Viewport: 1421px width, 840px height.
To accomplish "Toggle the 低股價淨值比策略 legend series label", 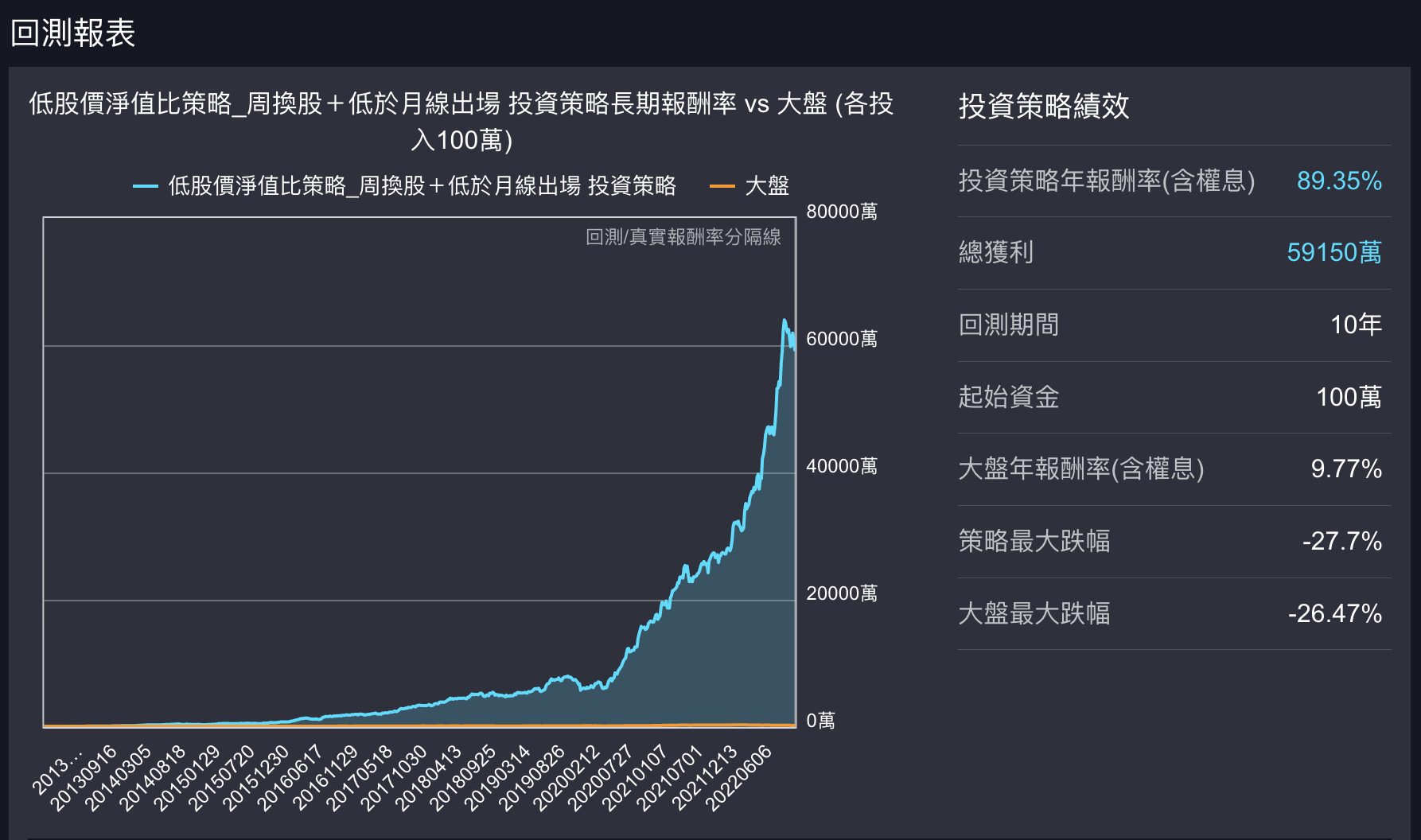I will coord(422,186).
